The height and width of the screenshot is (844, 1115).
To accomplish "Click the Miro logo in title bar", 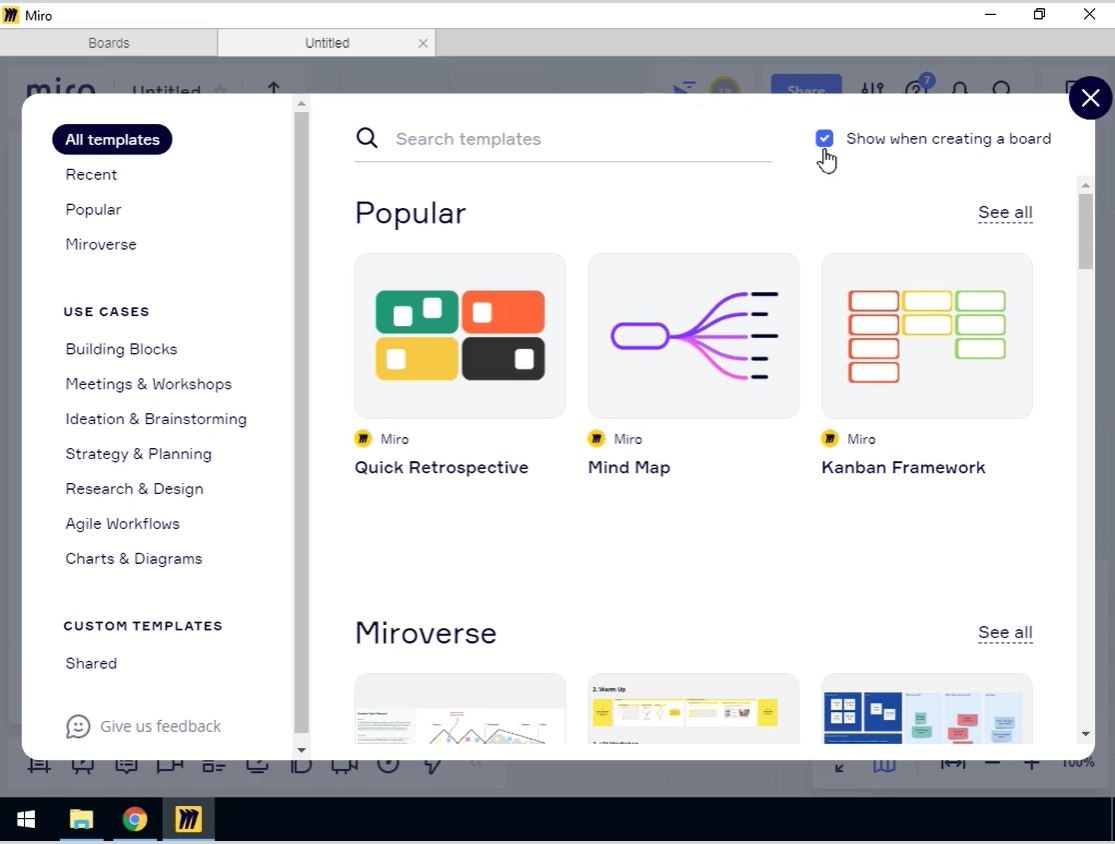I will pyautogui.click(x=11, y=15).
